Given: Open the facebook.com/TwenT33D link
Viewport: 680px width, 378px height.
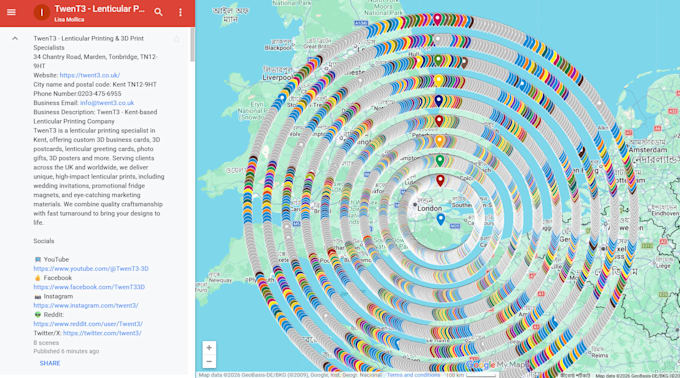Looking at the screenshot, I should [89, 287].
